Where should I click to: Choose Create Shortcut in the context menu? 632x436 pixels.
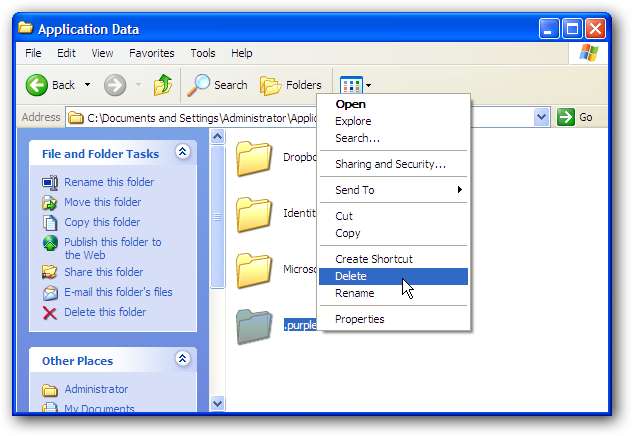click(x=393, y=259)
